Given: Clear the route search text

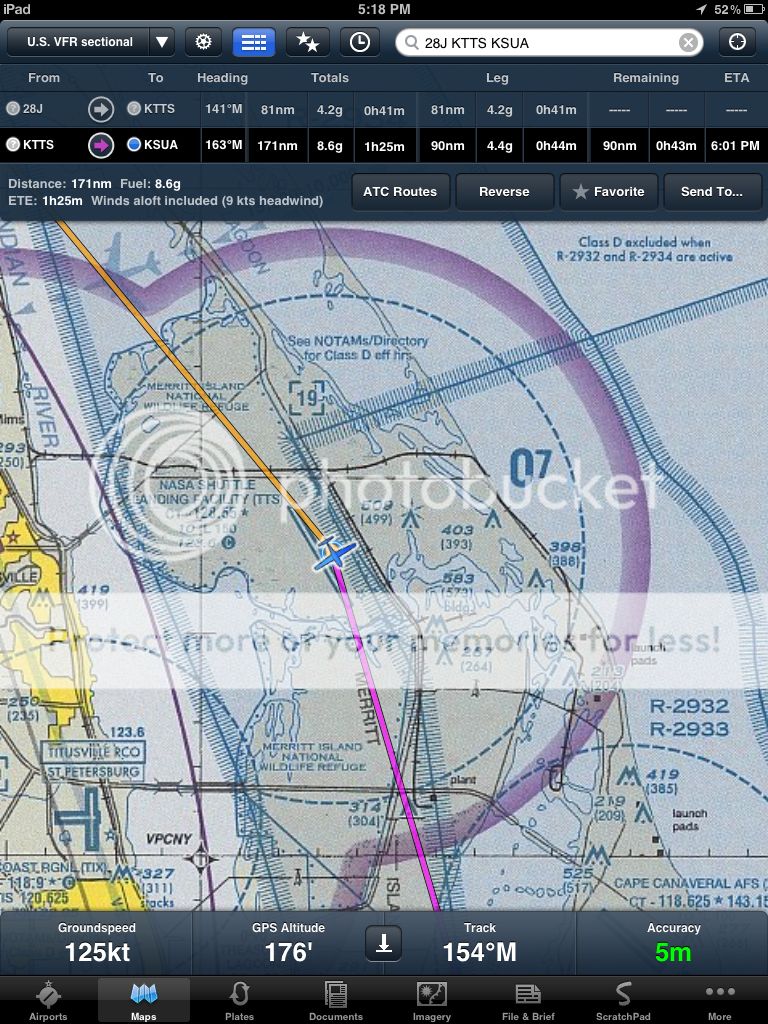Looking at the screenshot, I should click(x=688, y=43).
